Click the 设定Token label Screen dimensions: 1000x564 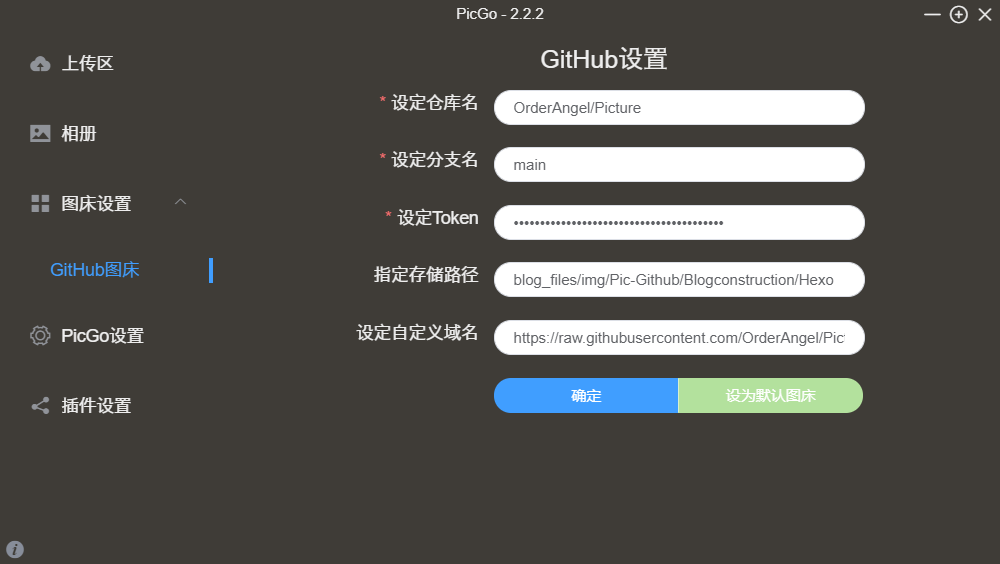pyautogui.click(x=438, y=218)
